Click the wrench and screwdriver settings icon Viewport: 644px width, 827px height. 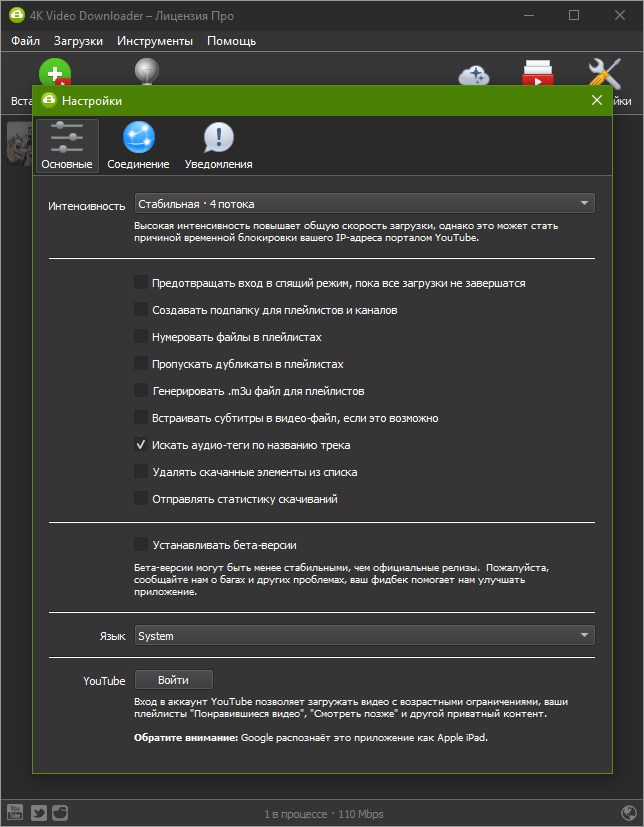604,73
